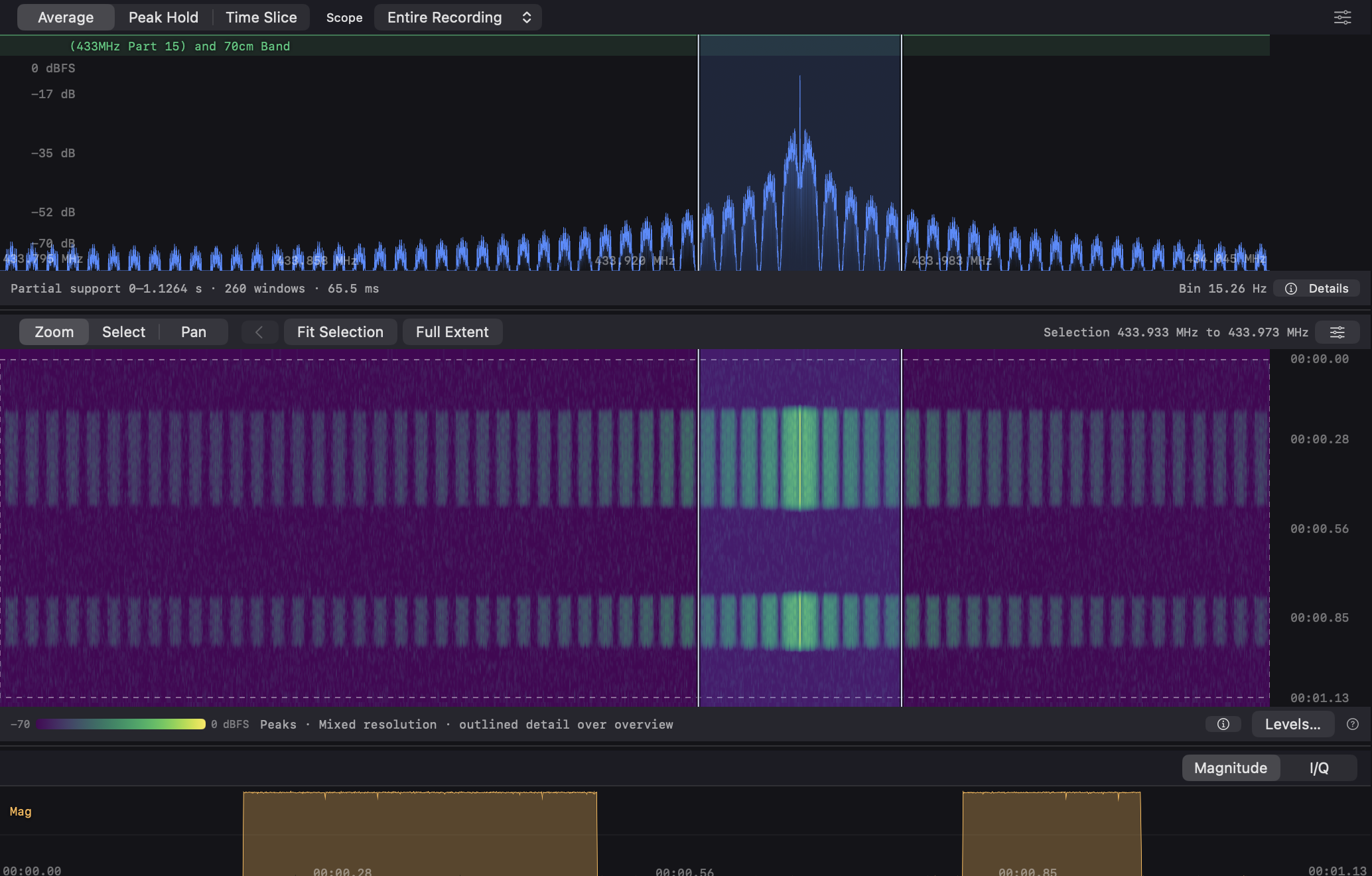Click the 00:00.56 waterfall time label
1372x876 pixels.
coord(1320,529)
